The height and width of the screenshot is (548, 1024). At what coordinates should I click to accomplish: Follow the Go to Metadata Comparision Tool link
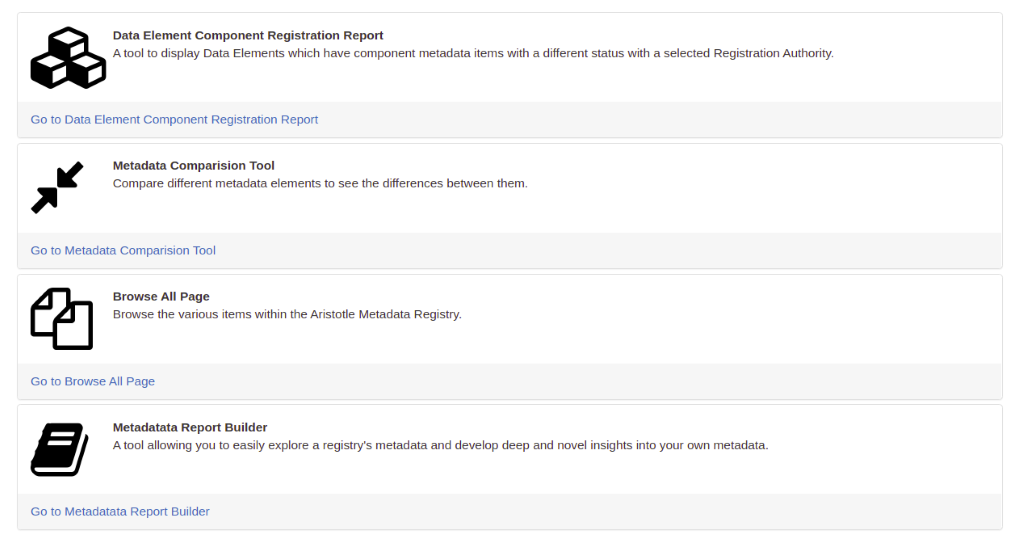(123, 250)
